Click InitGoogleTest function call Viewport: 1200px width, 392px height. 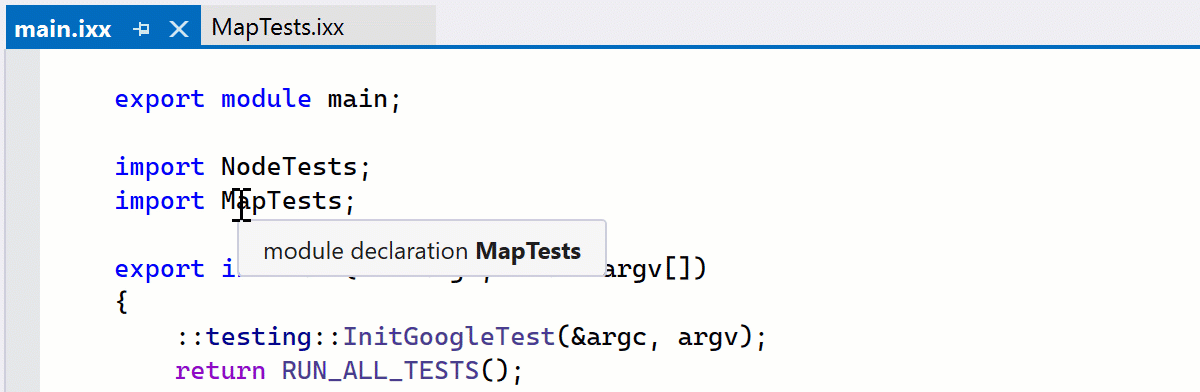[x=449, y=337]
